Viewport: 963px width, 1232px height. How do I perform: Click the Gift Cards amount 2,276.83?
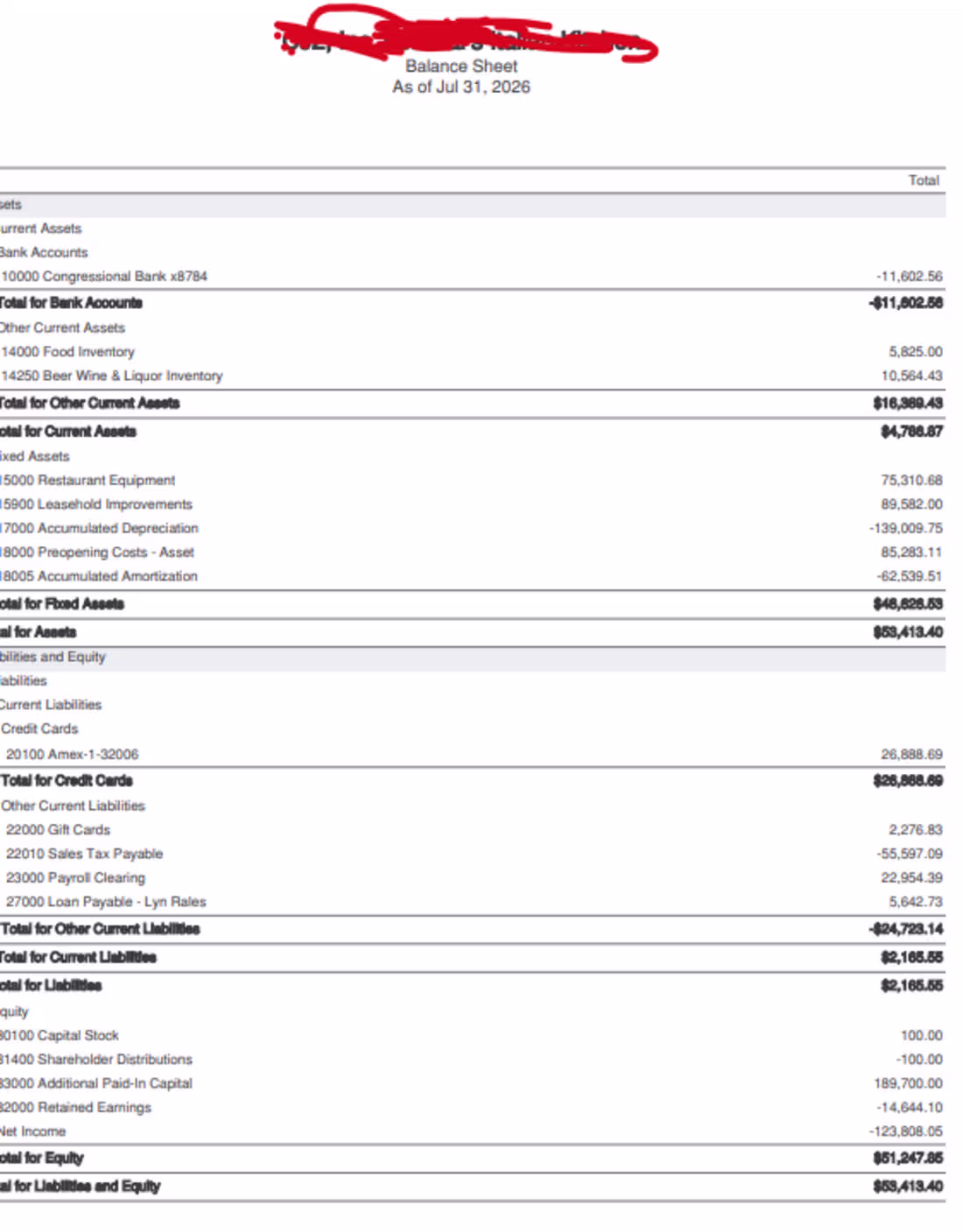point(916,830)
